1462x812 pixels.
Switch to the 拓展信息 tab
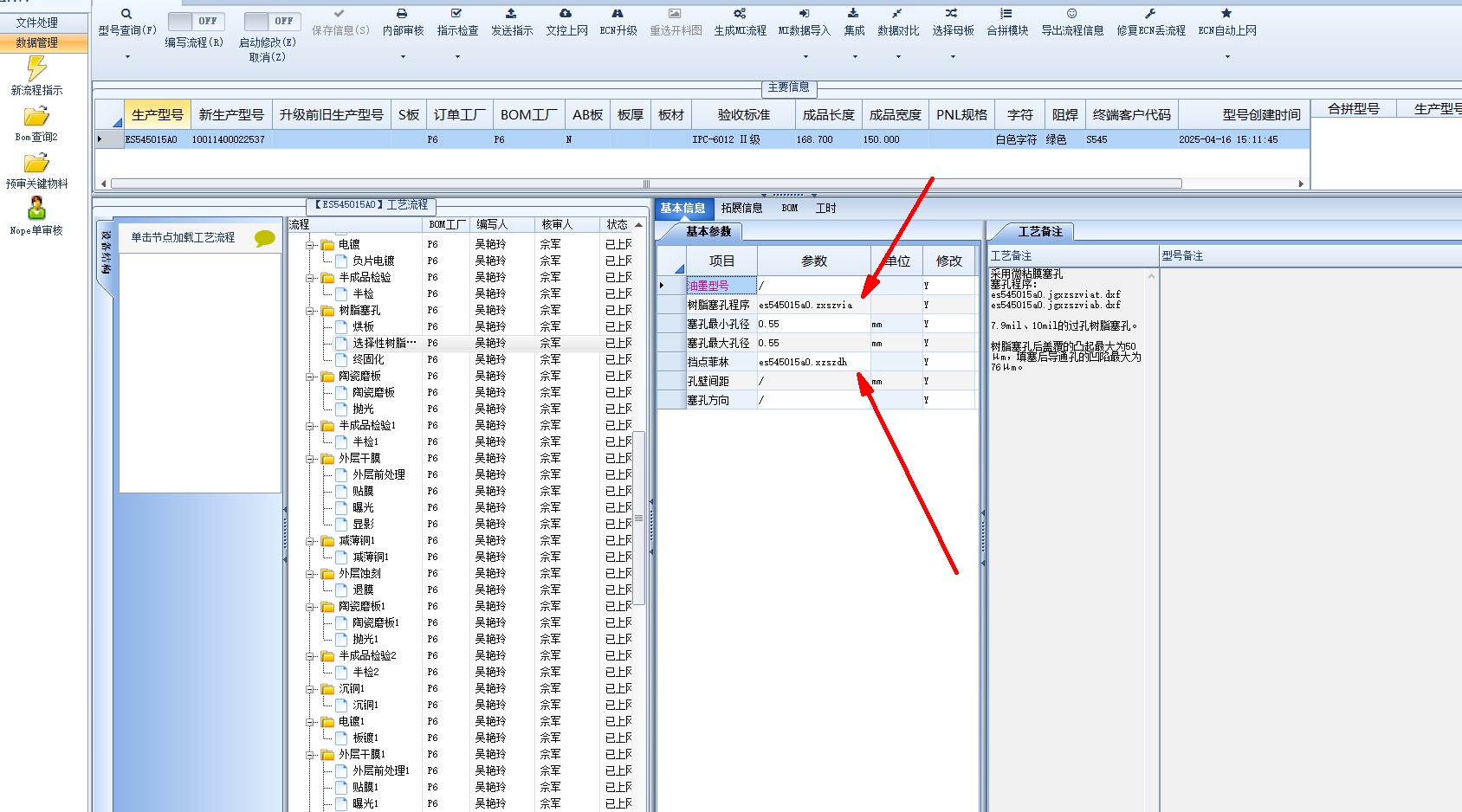pyautogui.click(x=741, y=209)
